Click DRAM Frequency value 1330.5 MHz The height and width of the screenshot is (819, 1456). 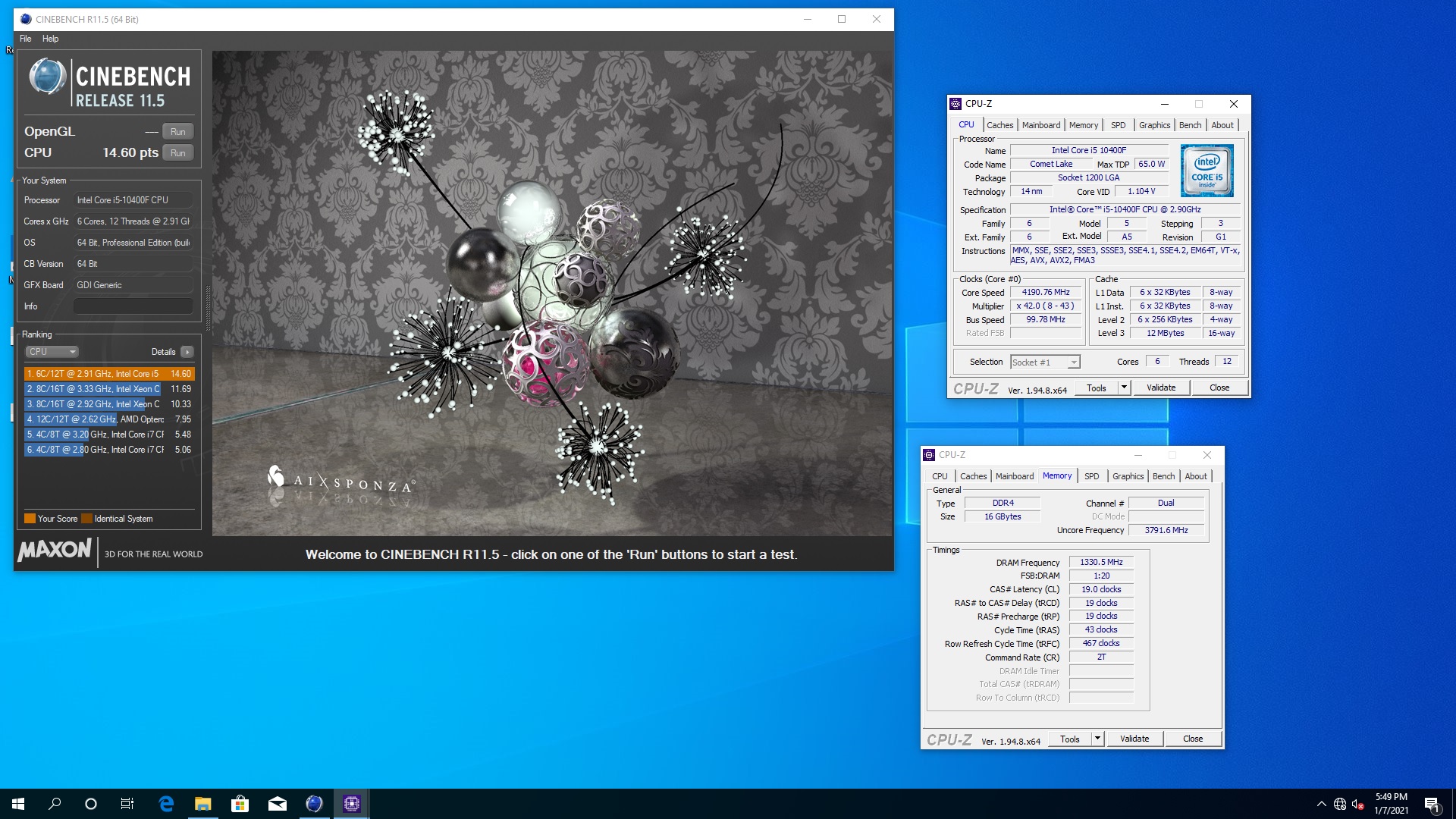click(1101, 563)
